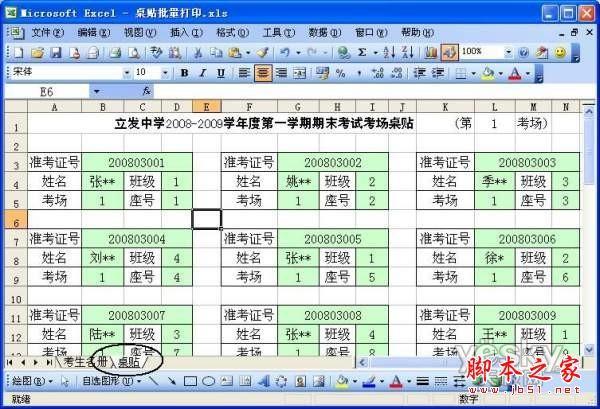This screenshot has height=409, width=600.
Task: Sort descending with the Z-A icon
Action: tap(408, 53)
